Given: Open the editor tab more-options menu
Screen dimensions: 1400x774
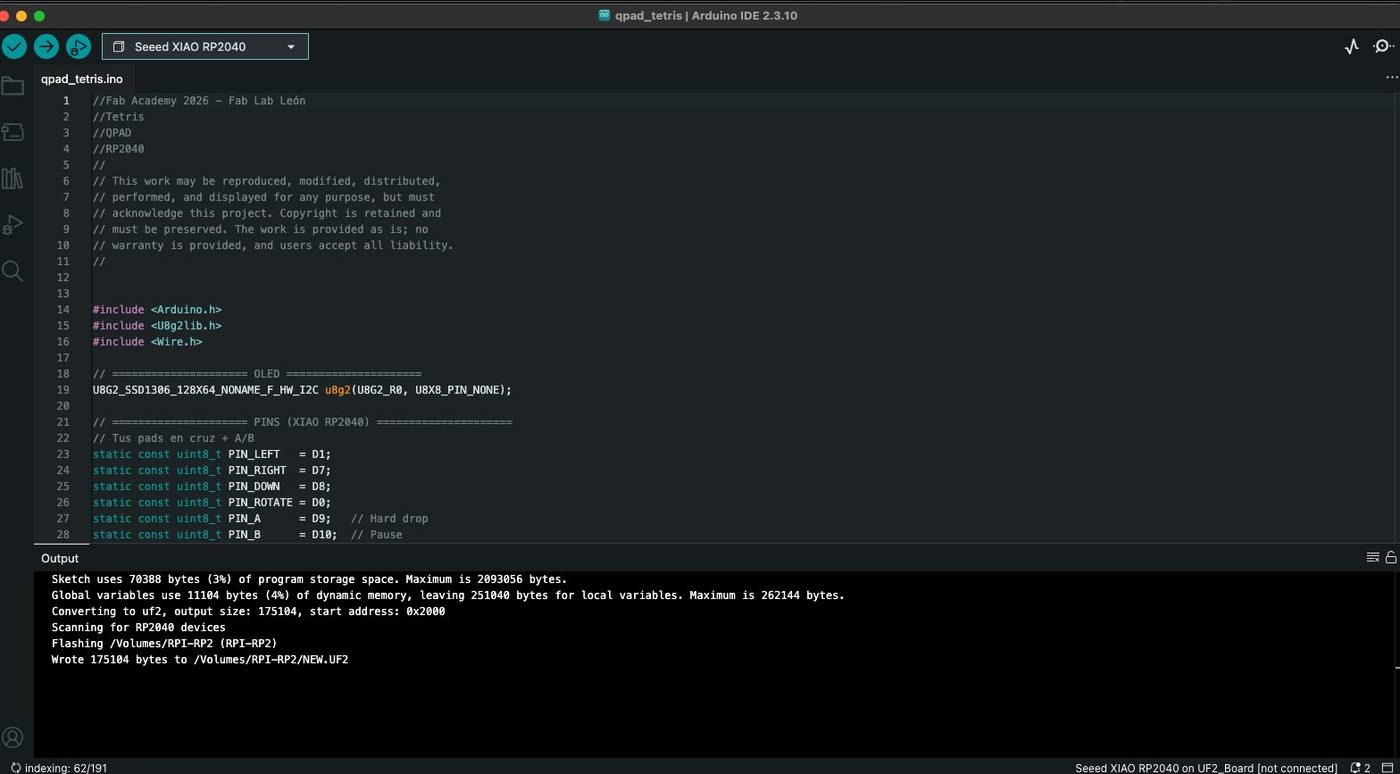Looking at the screenshot, I should pyautogui.click(x=1391, y=78).
